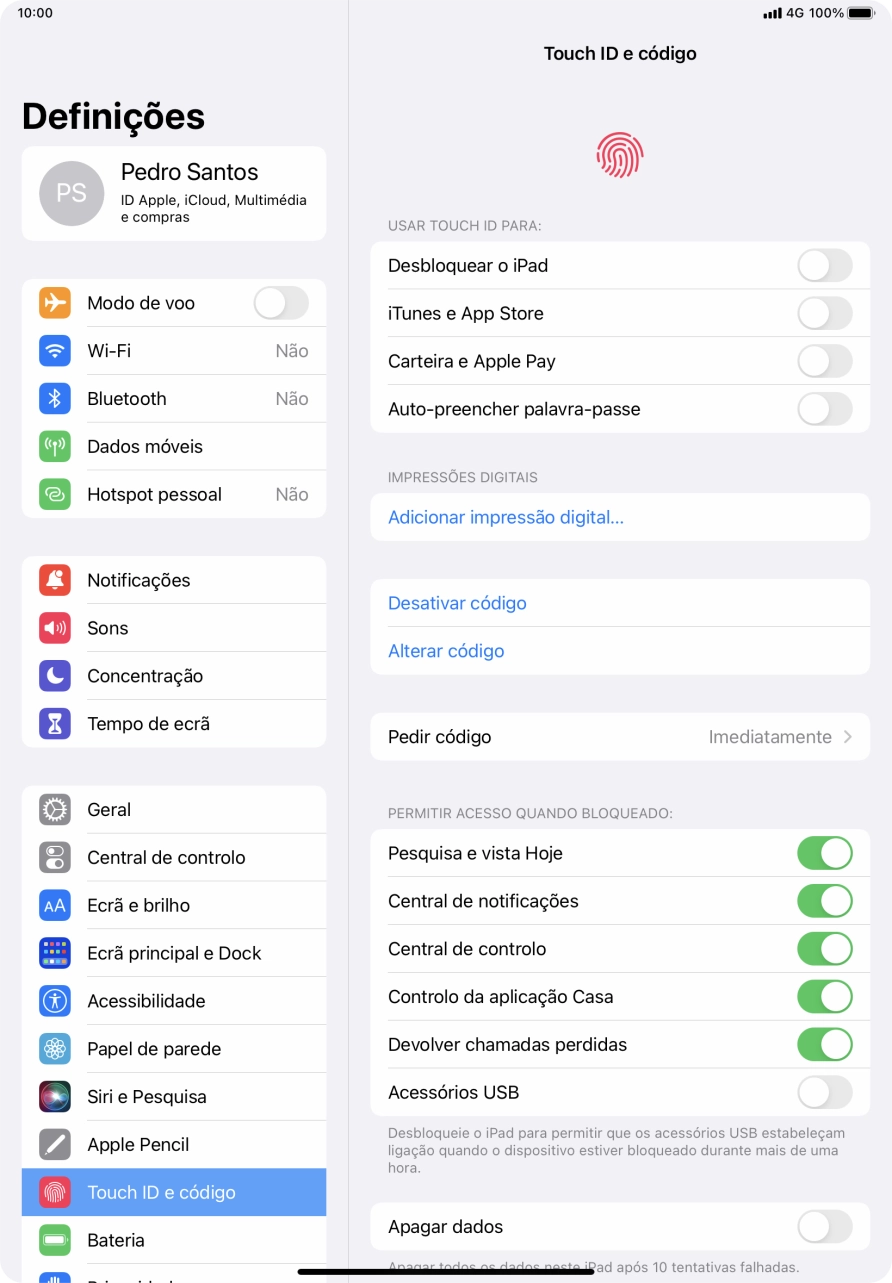Screen dimensions: 892x1283
Task: Open Hotspot pessoal settings row
Action: [x=174, y=495]
